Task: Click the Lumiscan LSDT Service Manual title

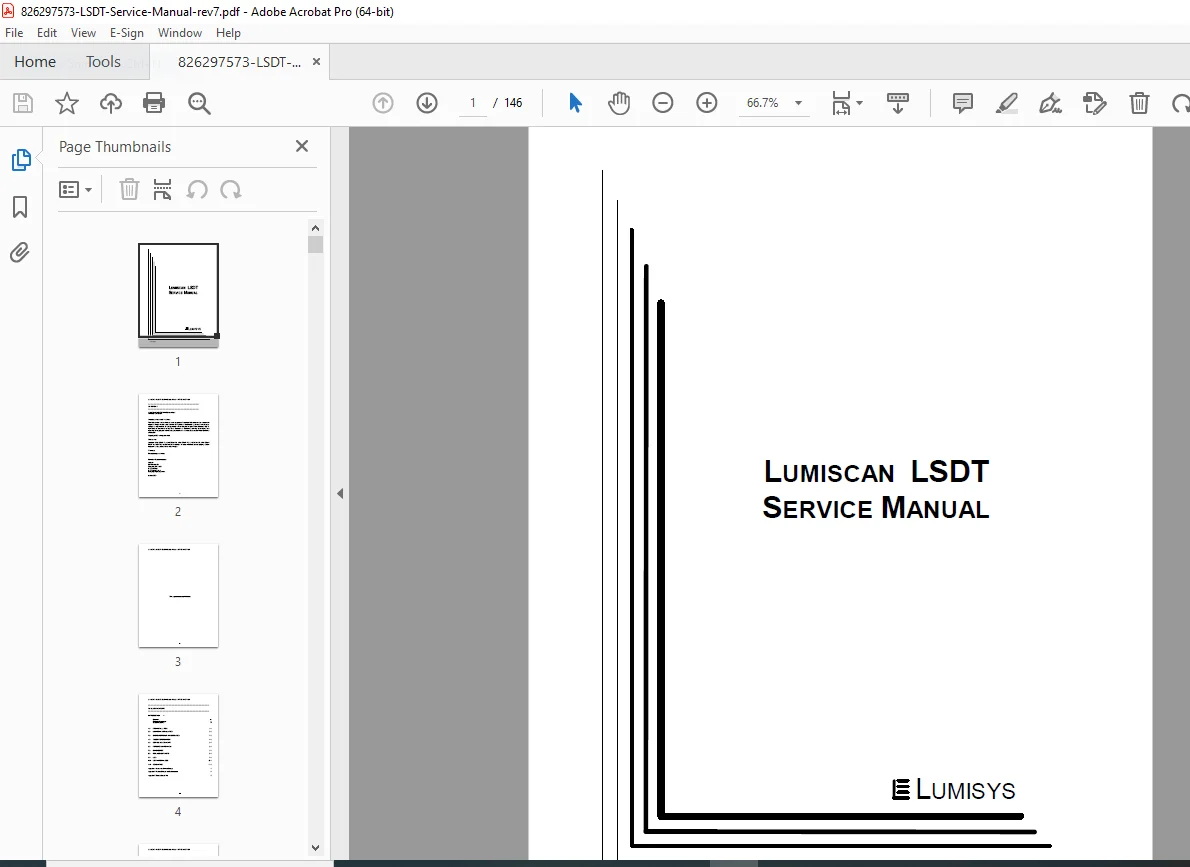Action: coord(876,490)
